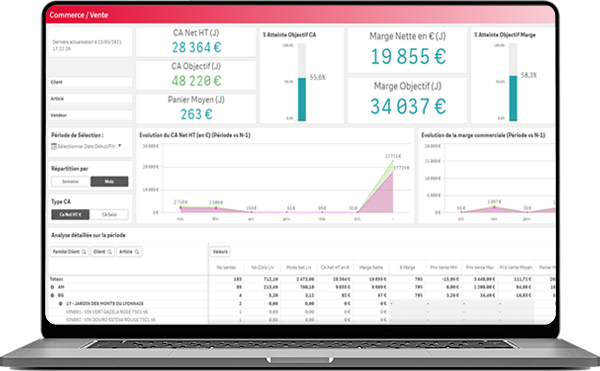
Task: Collapse the BG row in pivot table
Action: (x=52, y=295)
